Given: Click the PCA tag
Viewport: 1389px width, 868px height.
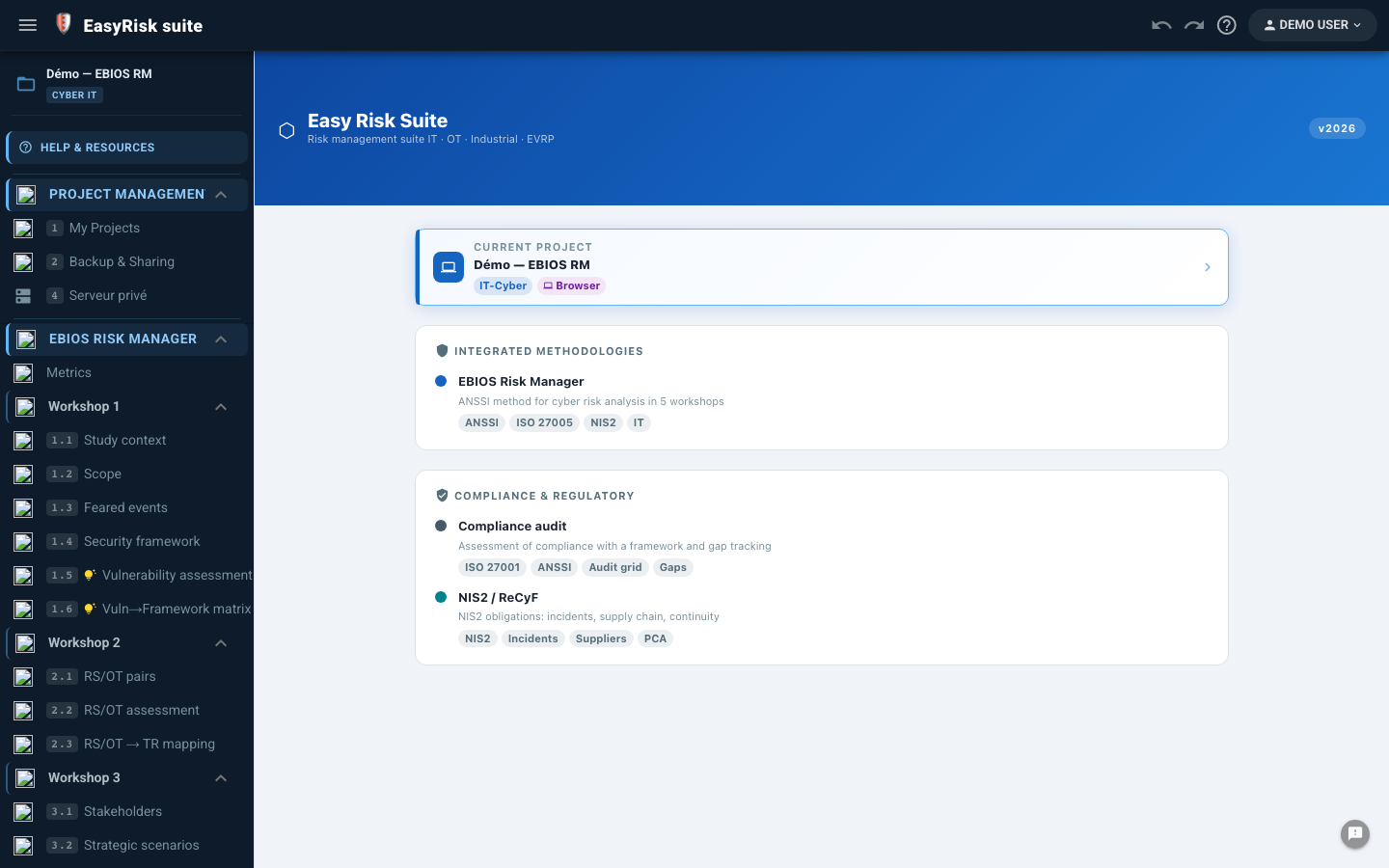Looking at the screenshot, I should (655, 638).
